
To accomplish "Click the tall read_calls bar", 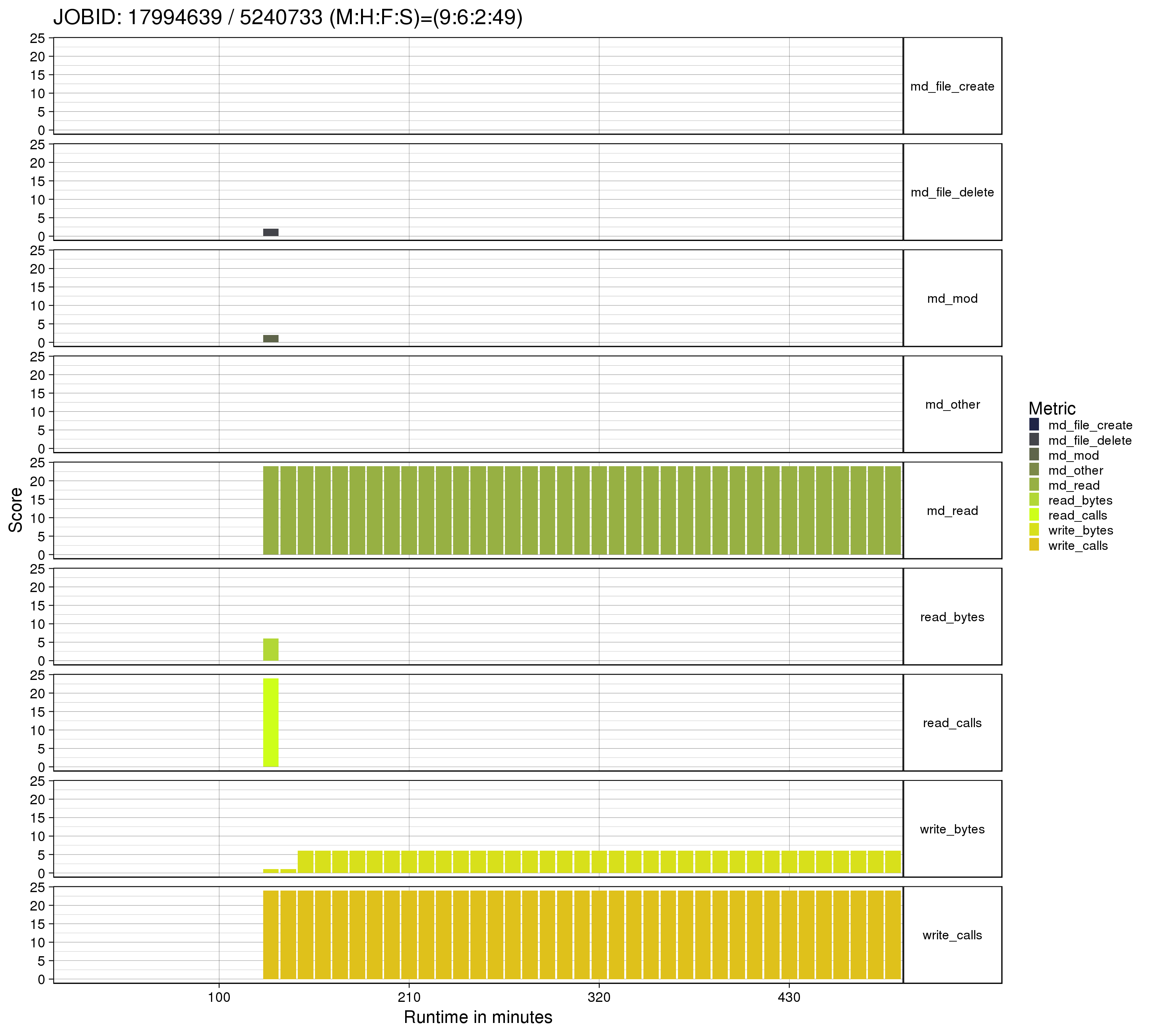I will 270,723.
